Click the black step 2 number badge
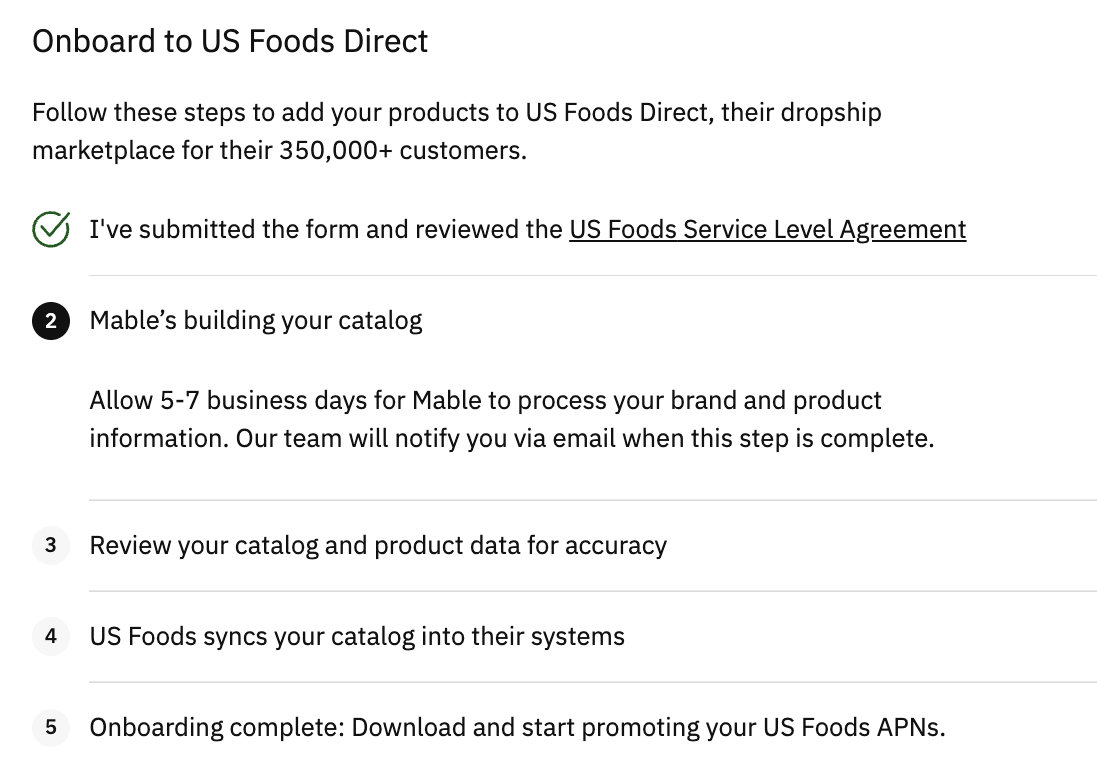Image resolution: width=1097 pixels, height=777 pixels. pyautogui.click(x=51, y=321)
